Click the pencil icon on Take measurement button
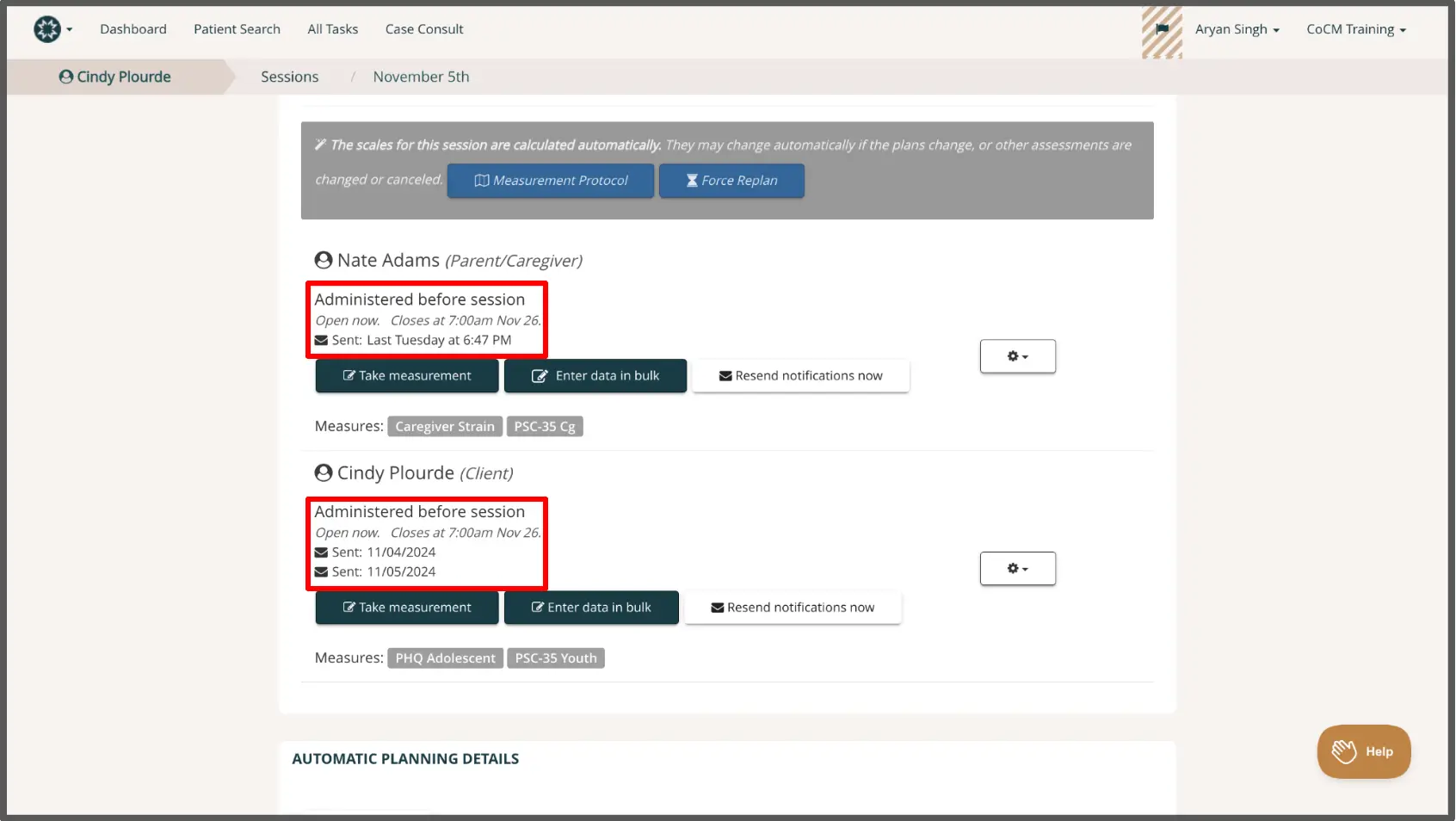 [x=349, y=375]
